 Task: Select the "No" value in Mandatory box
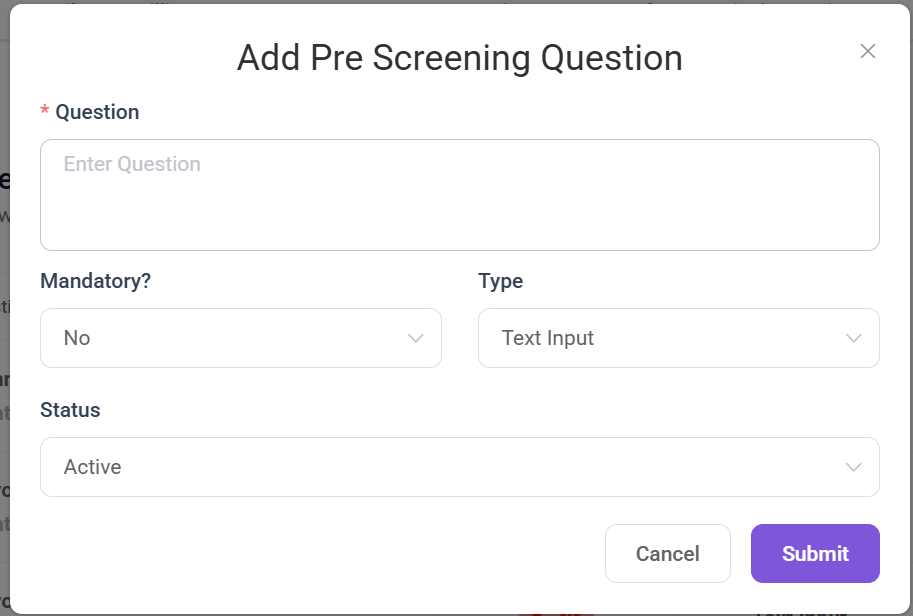click(77, 338)
